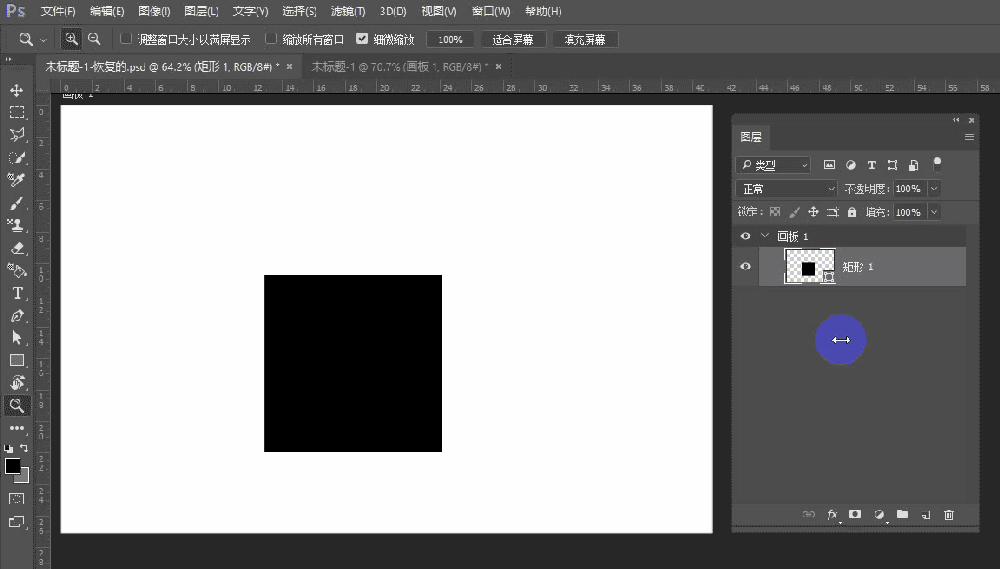Select the Pen tool
Screen dimensions: 1000x569
pyautogui.click(x=17, y=316)
